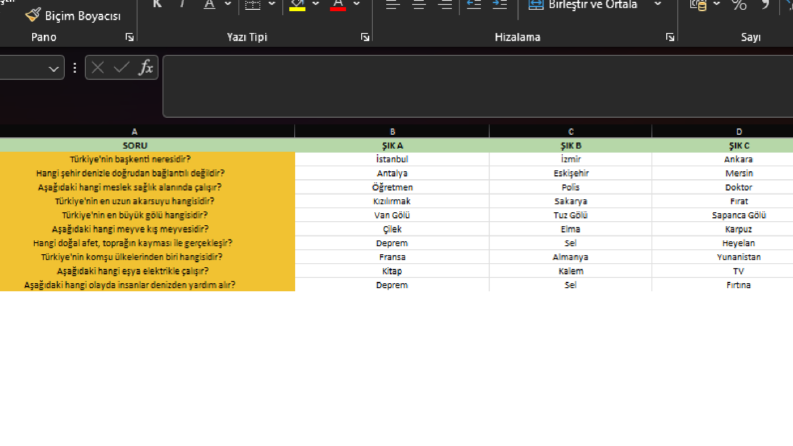Center text horizontally

tap(419, 5)
